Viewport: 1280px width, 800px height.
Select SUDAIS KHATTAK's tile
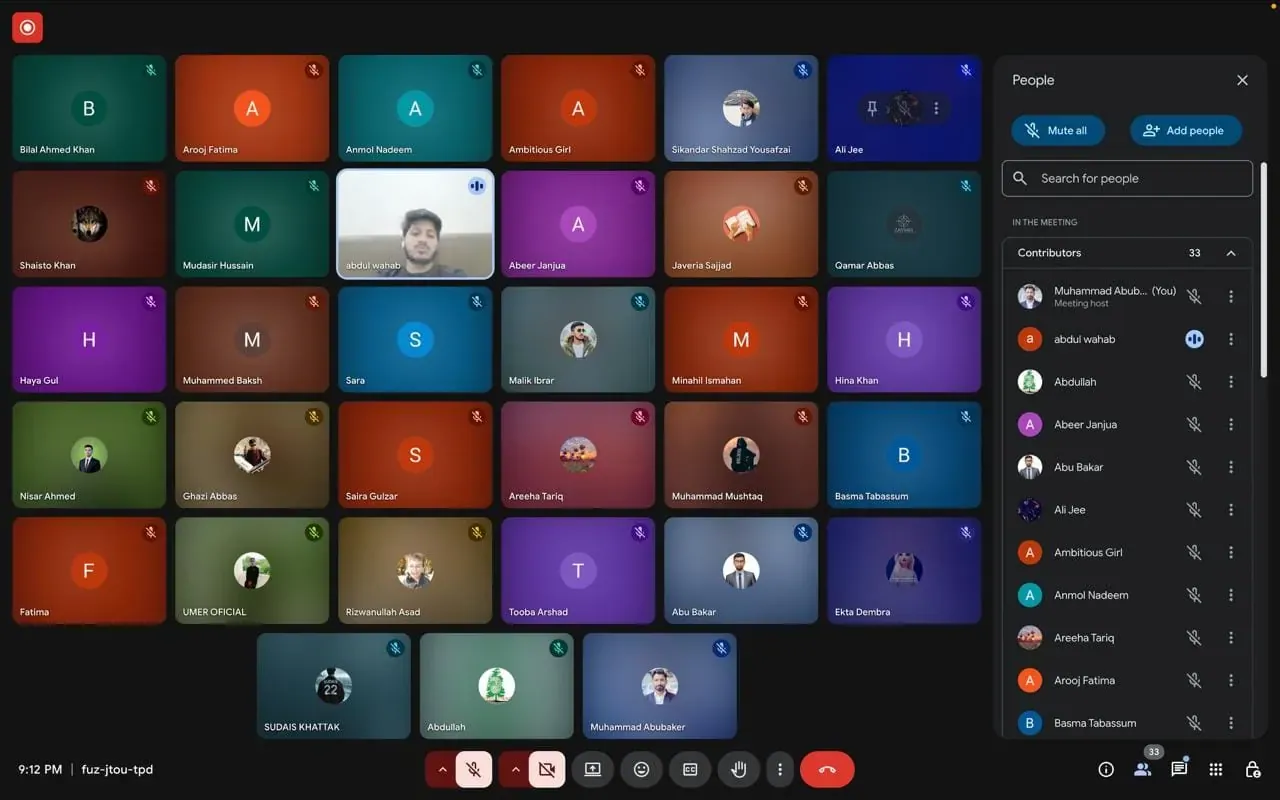coord(334,685)
